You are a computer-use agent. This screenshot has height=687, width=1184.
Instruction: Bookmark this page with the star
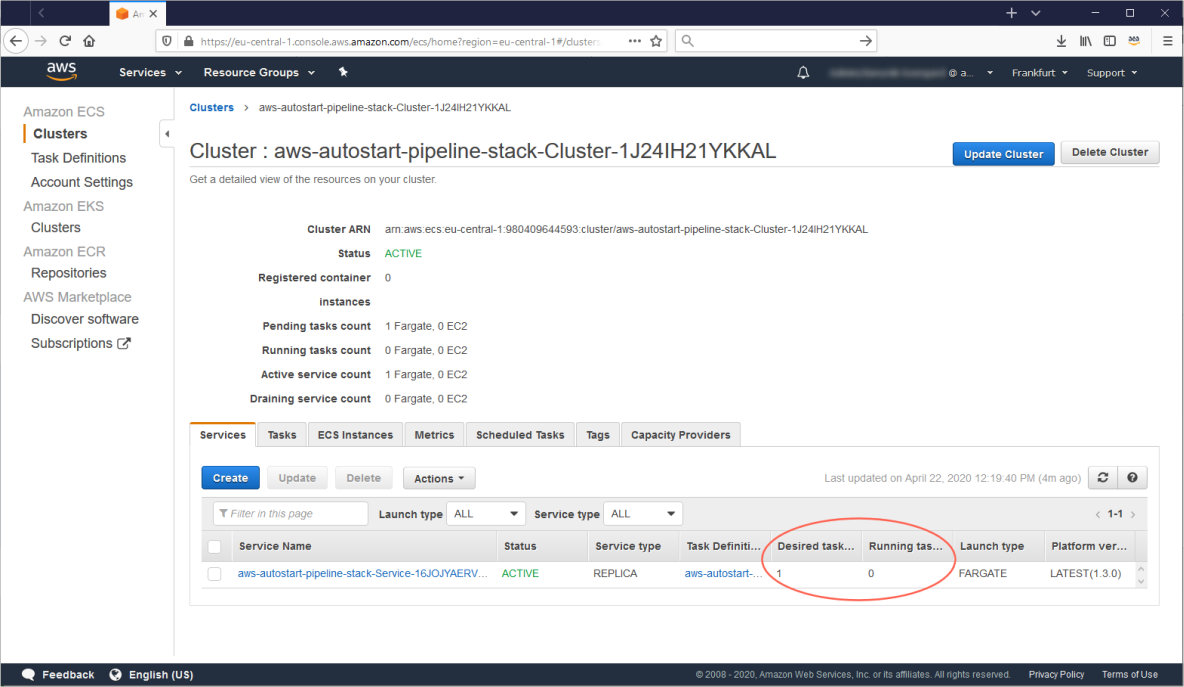[656, 41]
